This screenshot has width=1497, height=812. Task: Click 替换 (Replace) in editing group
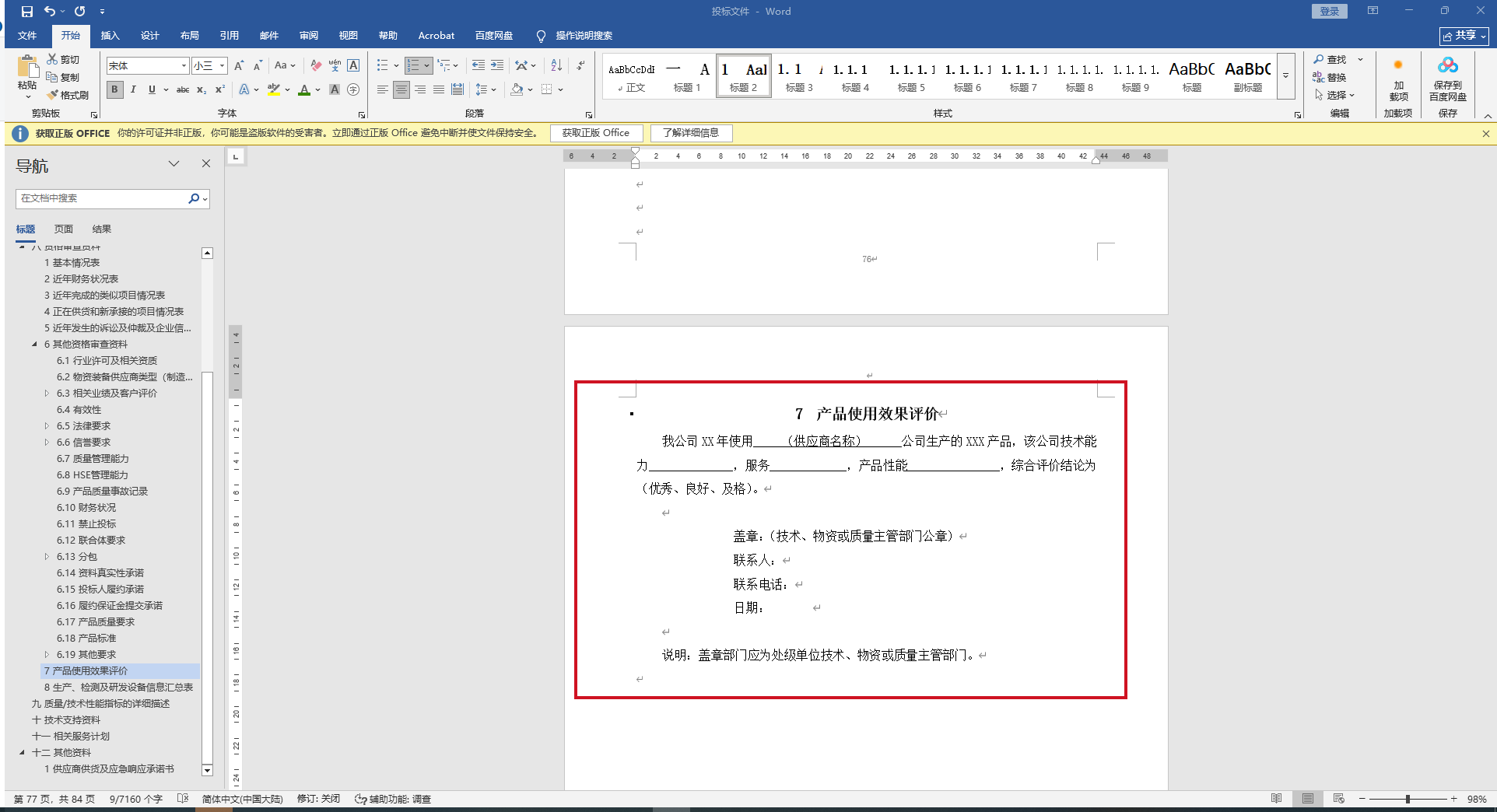point(1329,77)
